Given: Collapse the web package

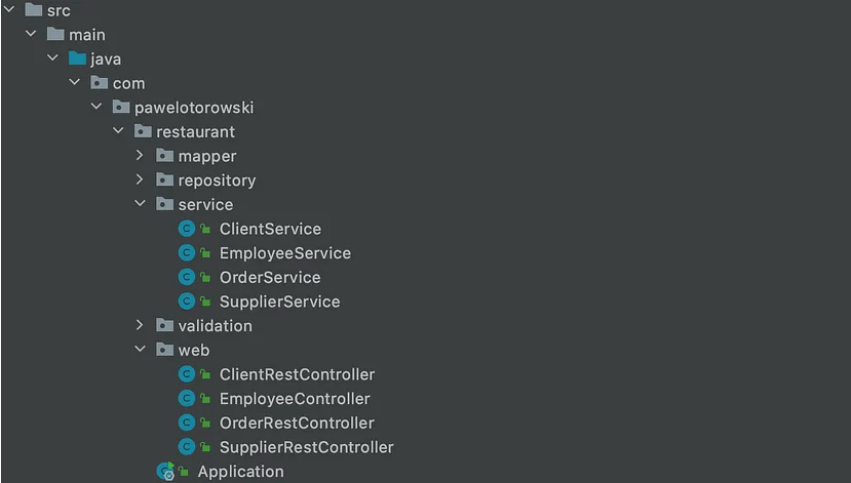Looking at the screenshot, I should 141,350.
